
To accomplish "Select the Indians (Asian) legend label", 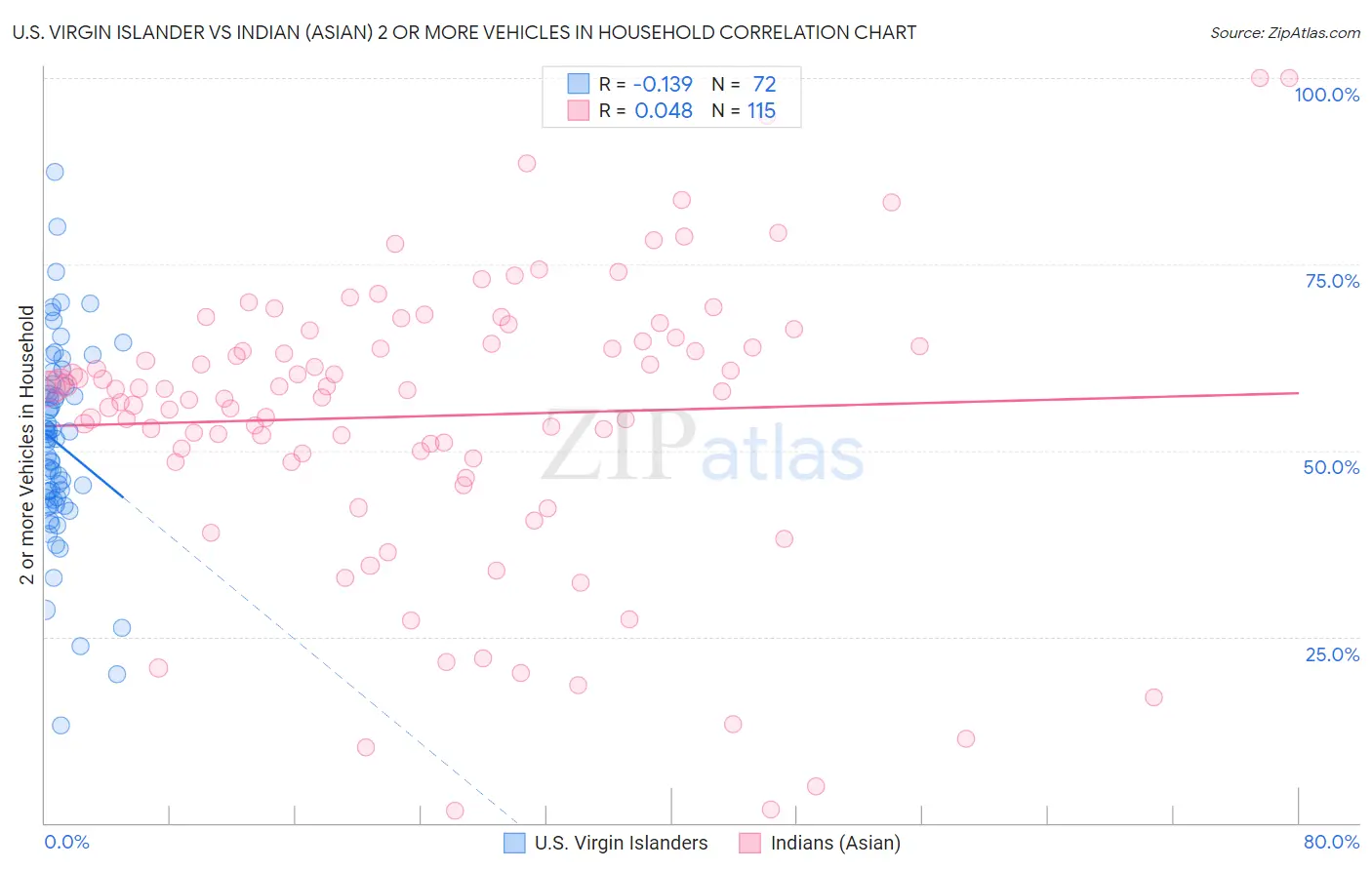I will [x=835, y=843].
